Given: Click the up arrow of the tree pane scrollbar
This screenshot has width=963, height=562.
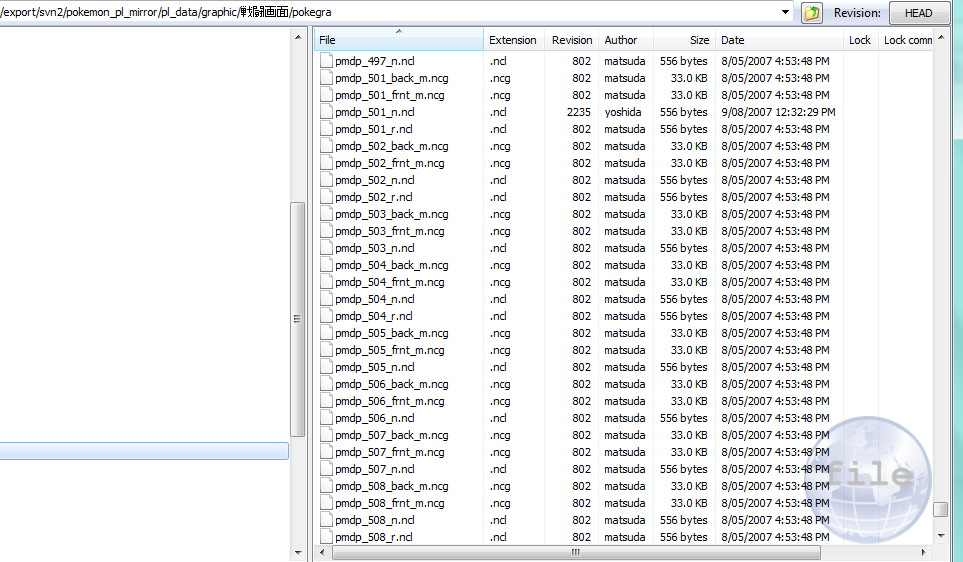Looking at the screenshot, I should pyautogui.click(x=298, y=37).
